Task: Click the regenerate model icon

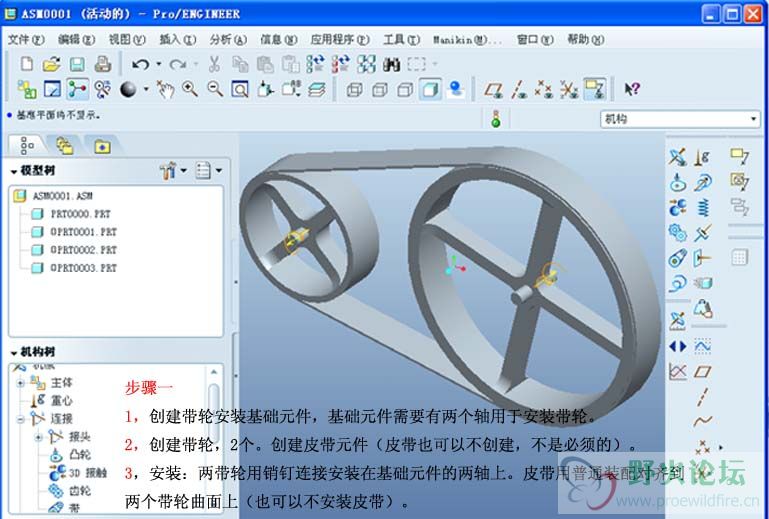Action: coord(315,64)
